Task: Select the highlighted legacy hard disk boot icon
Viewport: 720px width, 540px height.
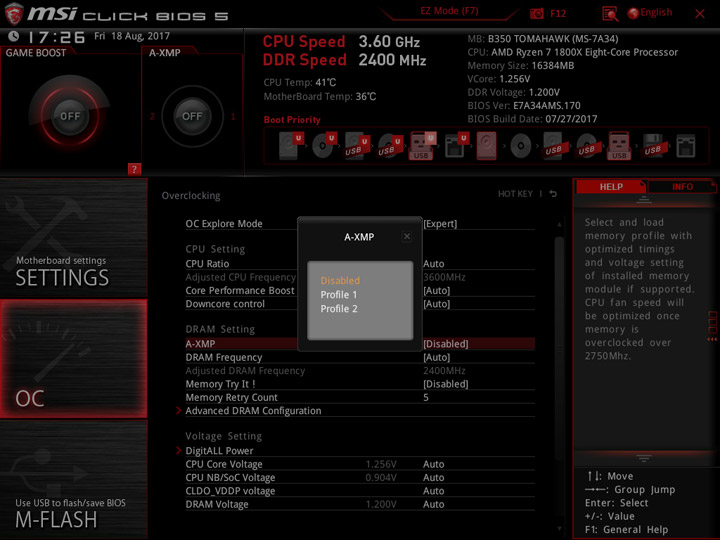Action: coord(486,146)
